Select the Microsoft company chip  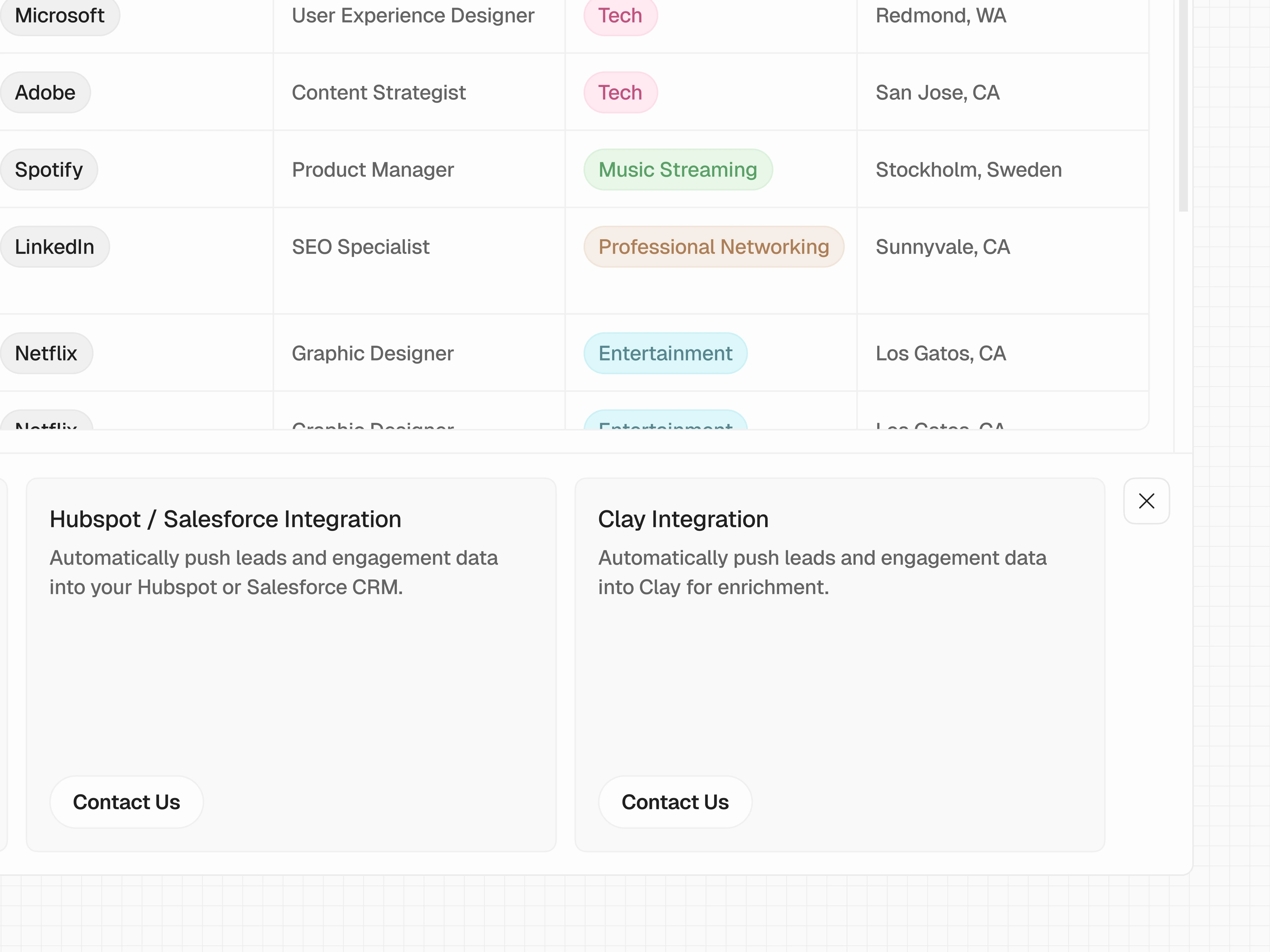60,16
